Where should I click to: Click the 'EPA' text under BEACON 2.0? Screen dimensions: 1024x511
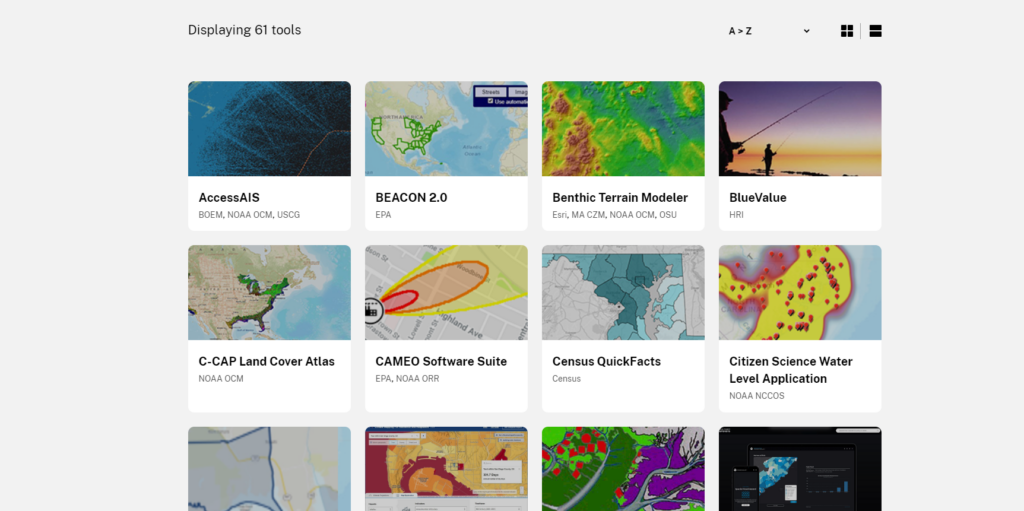click(x=383, y=215)
